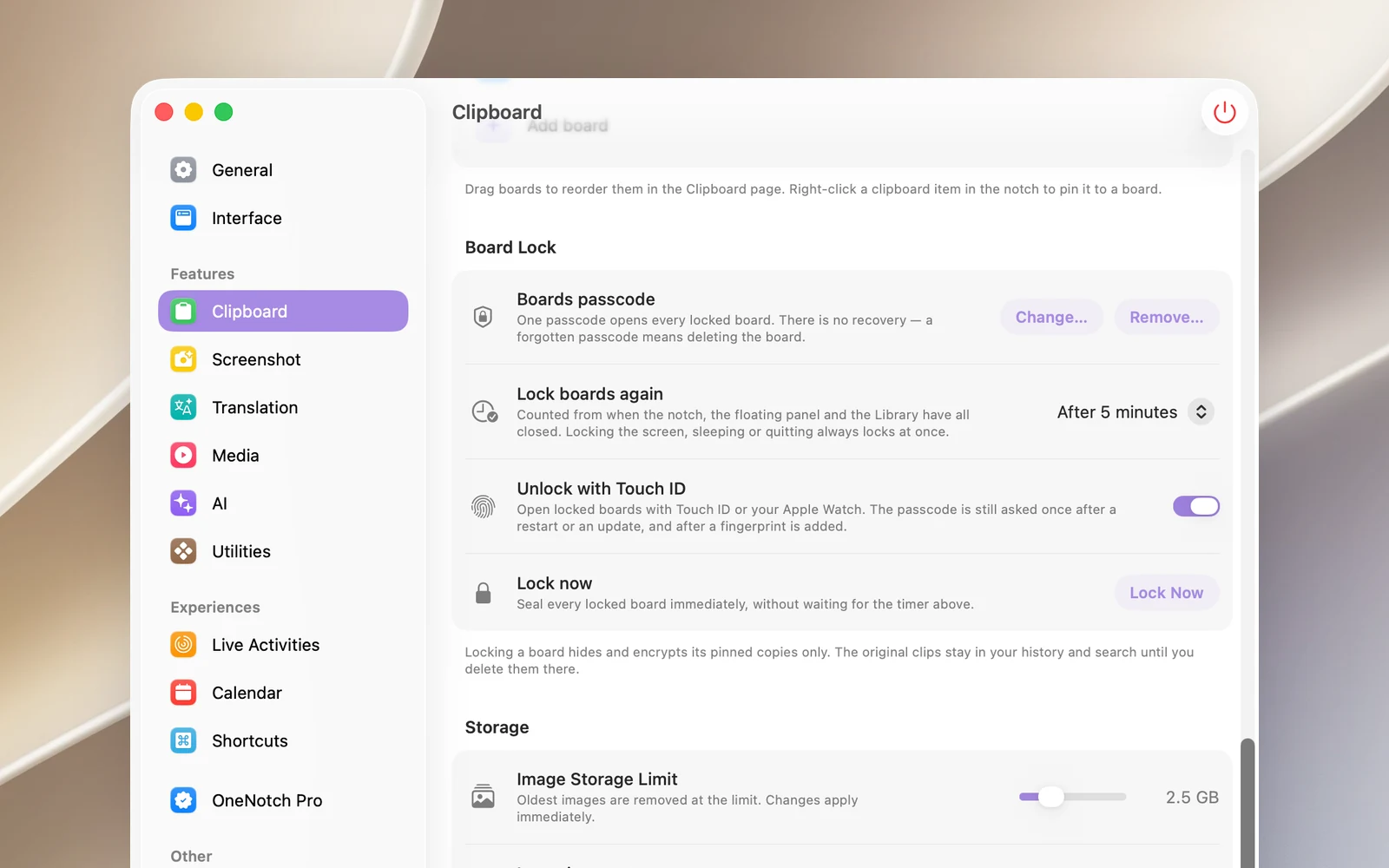Open the After 5 minutes dropdown
Viewport: 1389px width, 868px height.
tap(1135, 412)
